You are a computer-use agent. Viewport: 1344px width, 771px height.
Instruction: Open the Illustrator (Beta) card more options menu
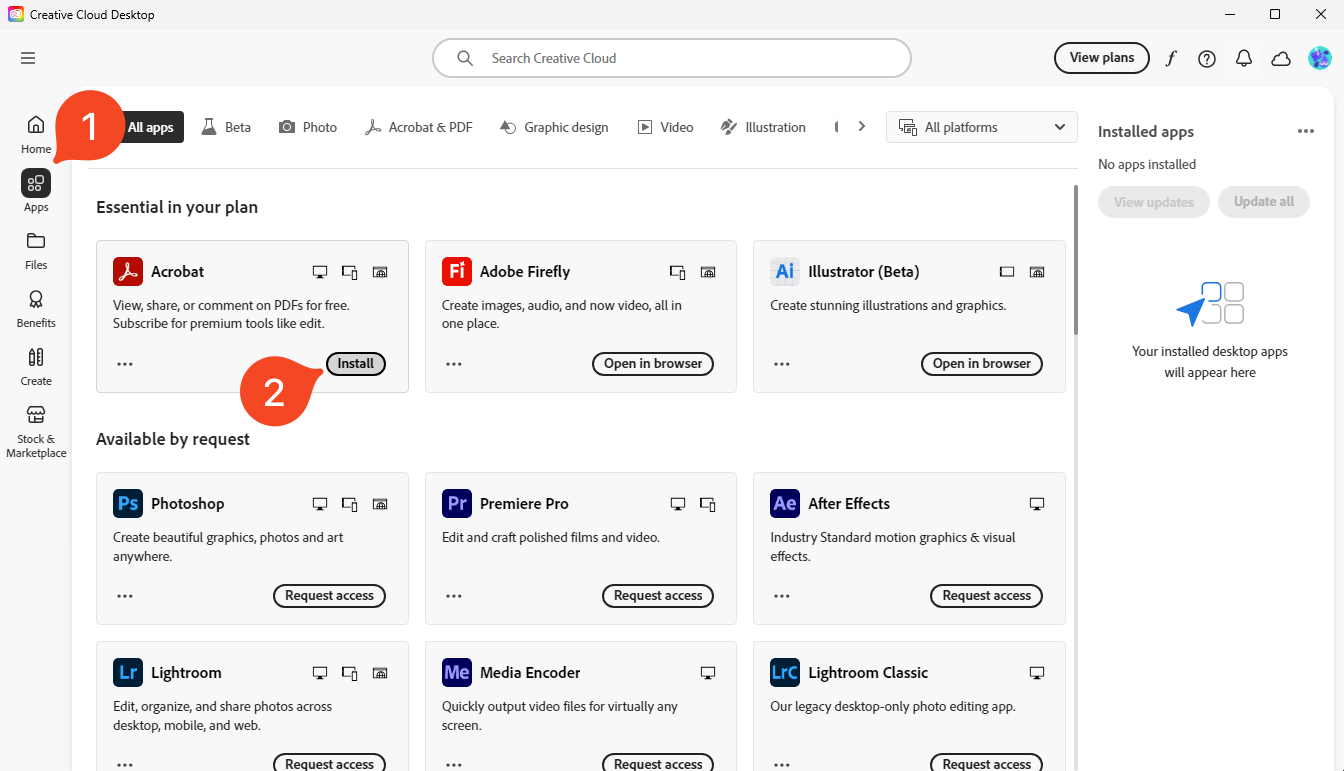[x=782, y=364]
